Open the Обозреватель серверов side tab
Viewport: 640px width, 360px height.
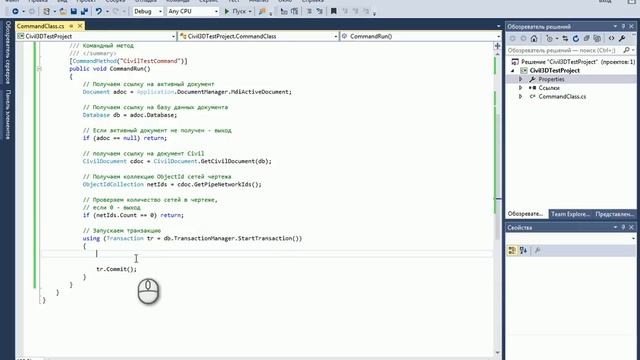click(8, 52)
